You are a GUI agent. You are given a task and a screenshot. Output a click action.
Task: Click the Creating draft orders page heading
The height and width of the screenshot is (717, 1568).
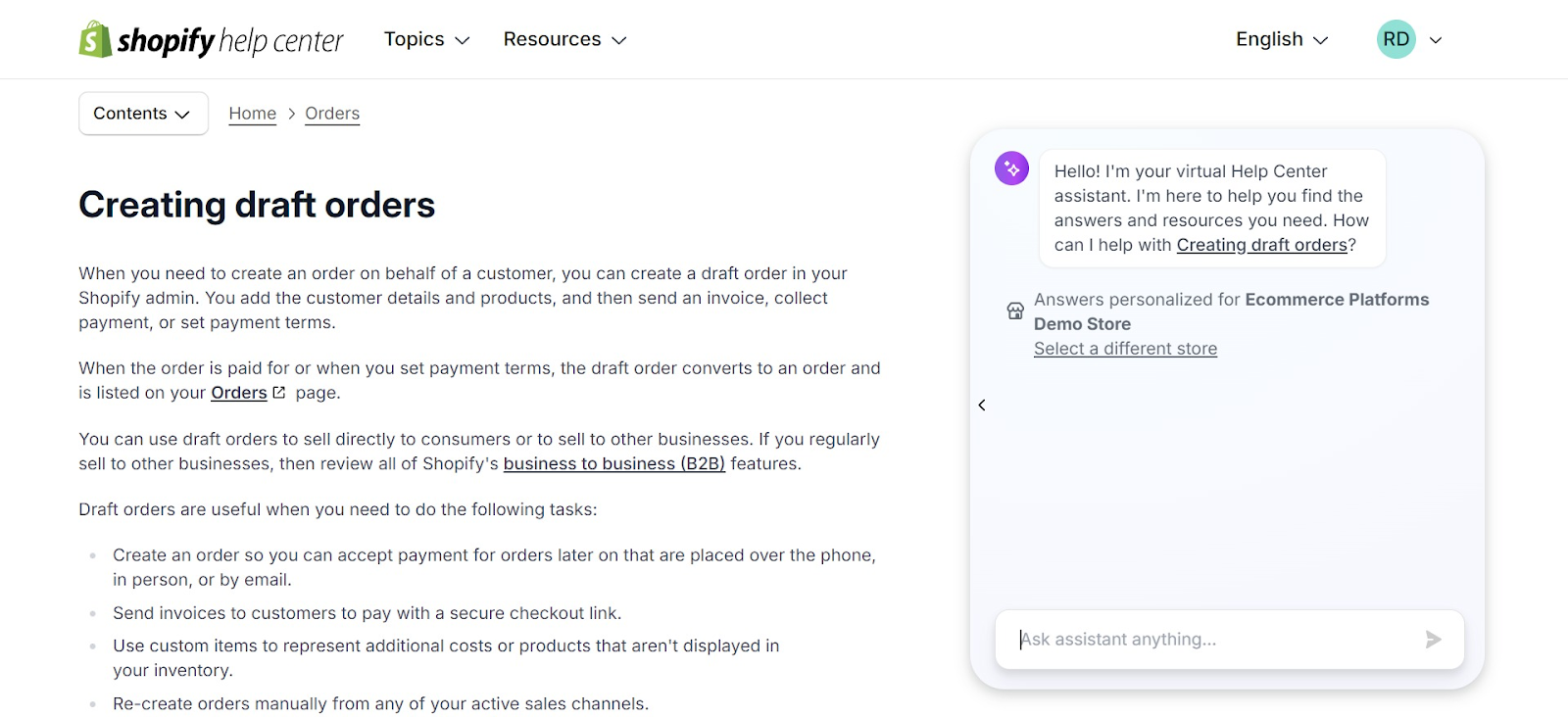pyautogui.click(x=256, y=205)
